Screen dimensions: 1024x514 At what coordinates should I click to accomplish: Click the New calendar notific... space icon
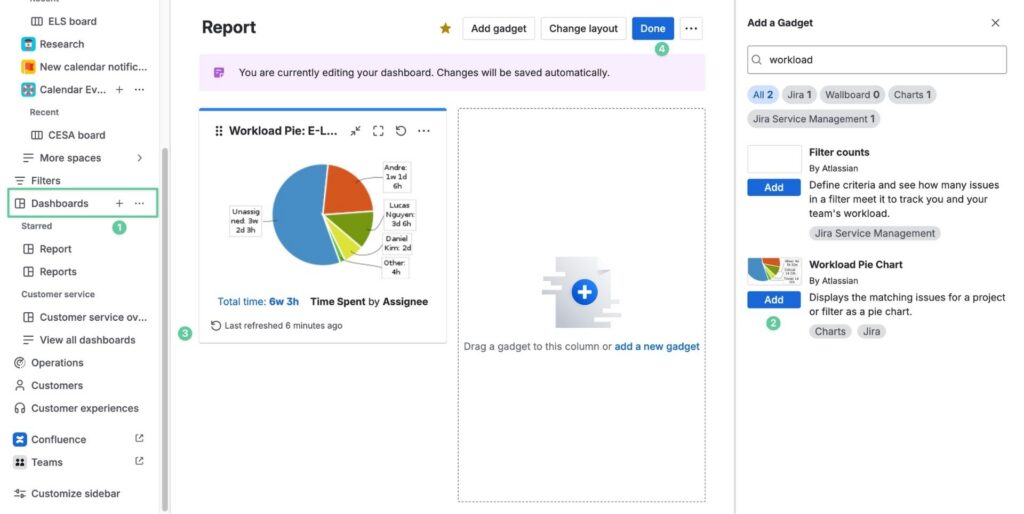click(28, 67)
